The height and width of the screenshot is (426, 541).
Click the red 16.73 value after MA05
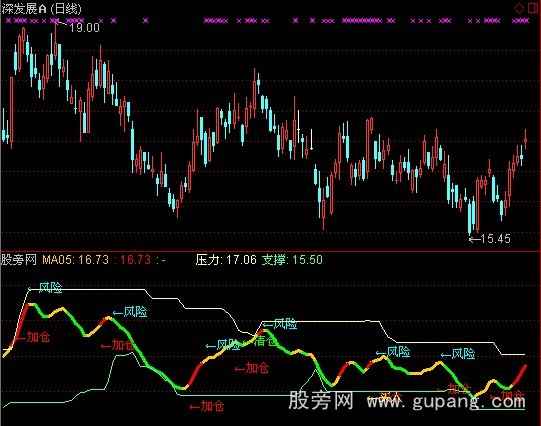click(136, 259)
